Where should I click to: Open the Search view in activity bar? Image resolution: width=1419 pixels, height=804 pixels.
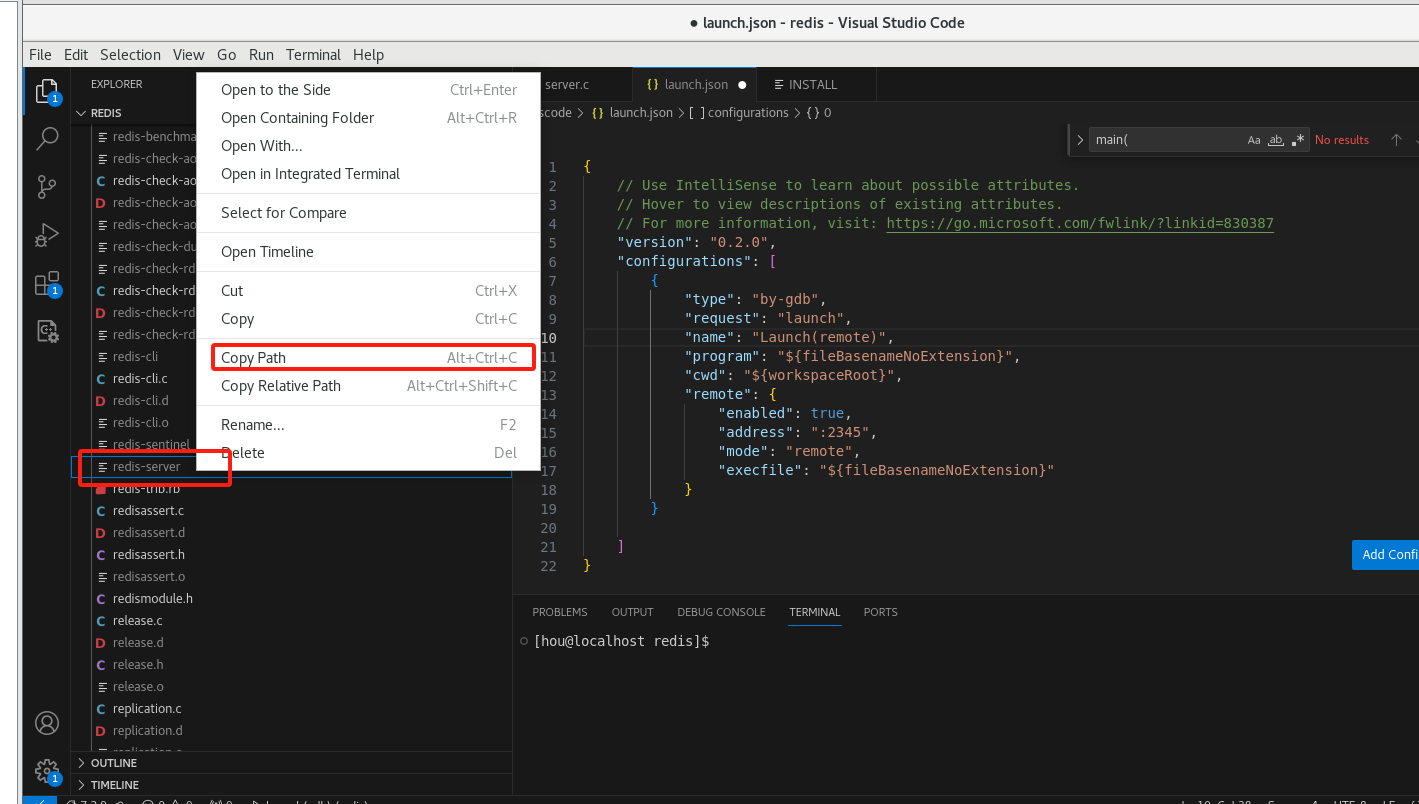click(47, 139)
